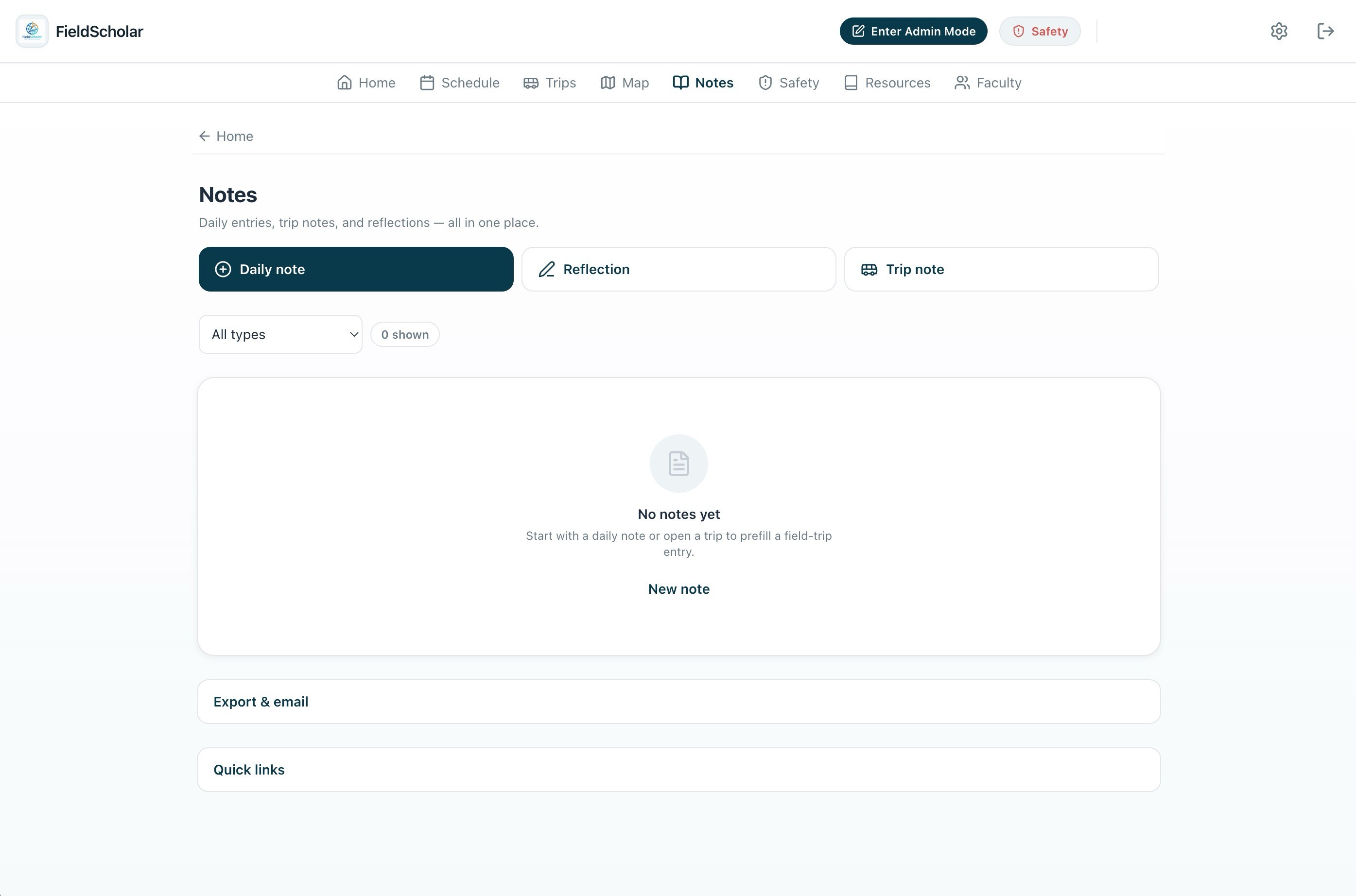Click the book icon next to Resources
The width and height of the screenshot is (1356, 896).
(850, 83)
